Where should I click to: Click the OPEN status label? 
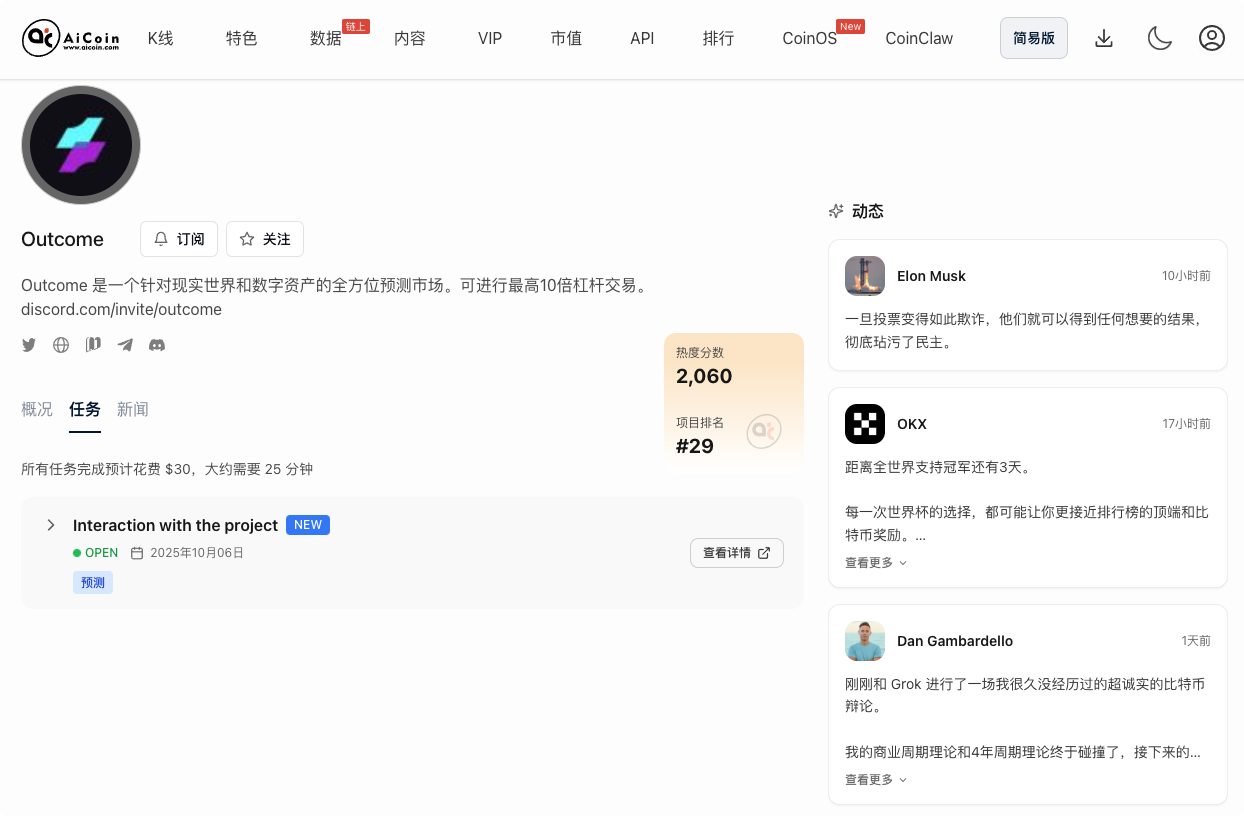click(102, 553)
